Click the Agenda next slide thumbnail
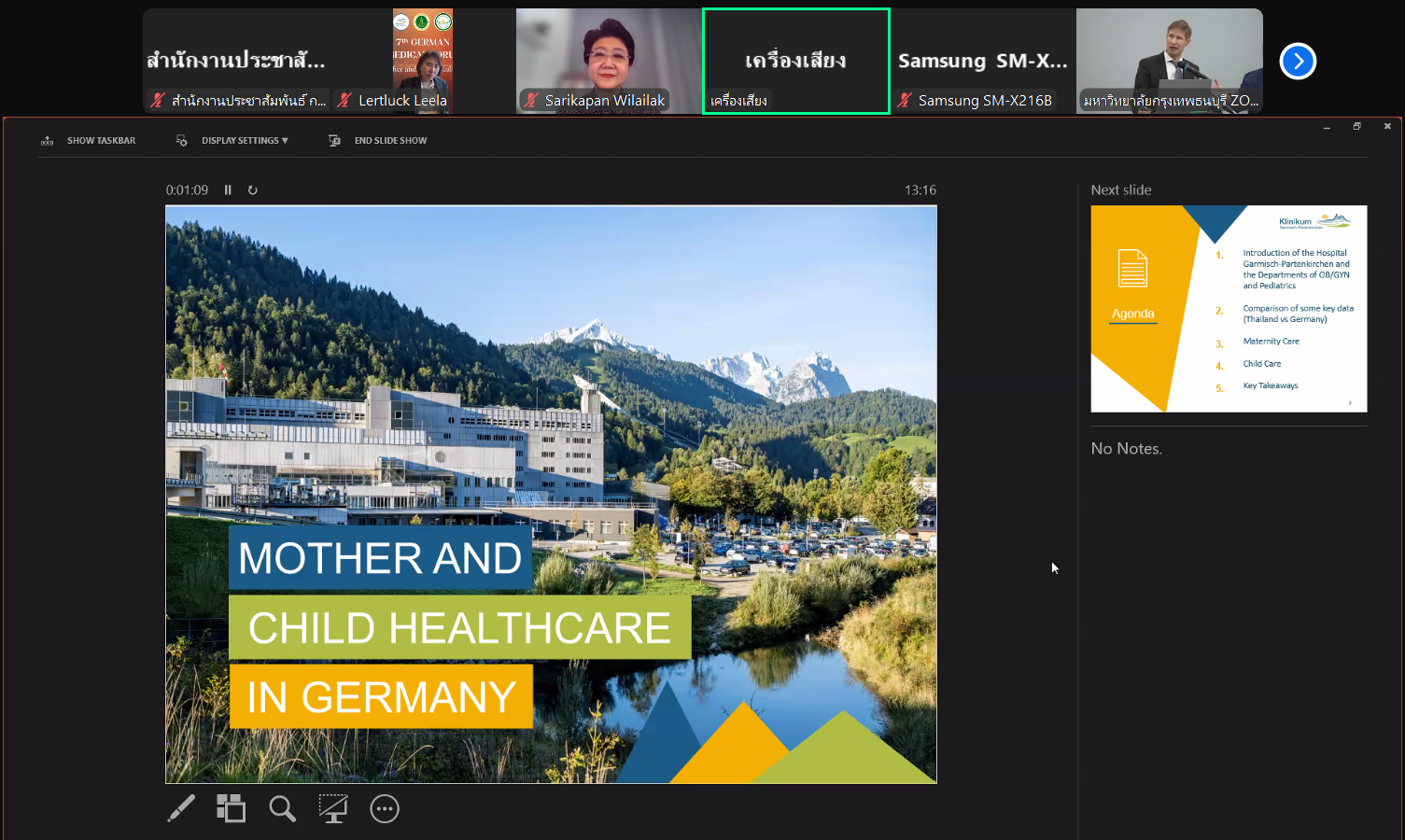Image resolution: width=1405 pixels, height=840 pixels. (x=1229, y=308)
